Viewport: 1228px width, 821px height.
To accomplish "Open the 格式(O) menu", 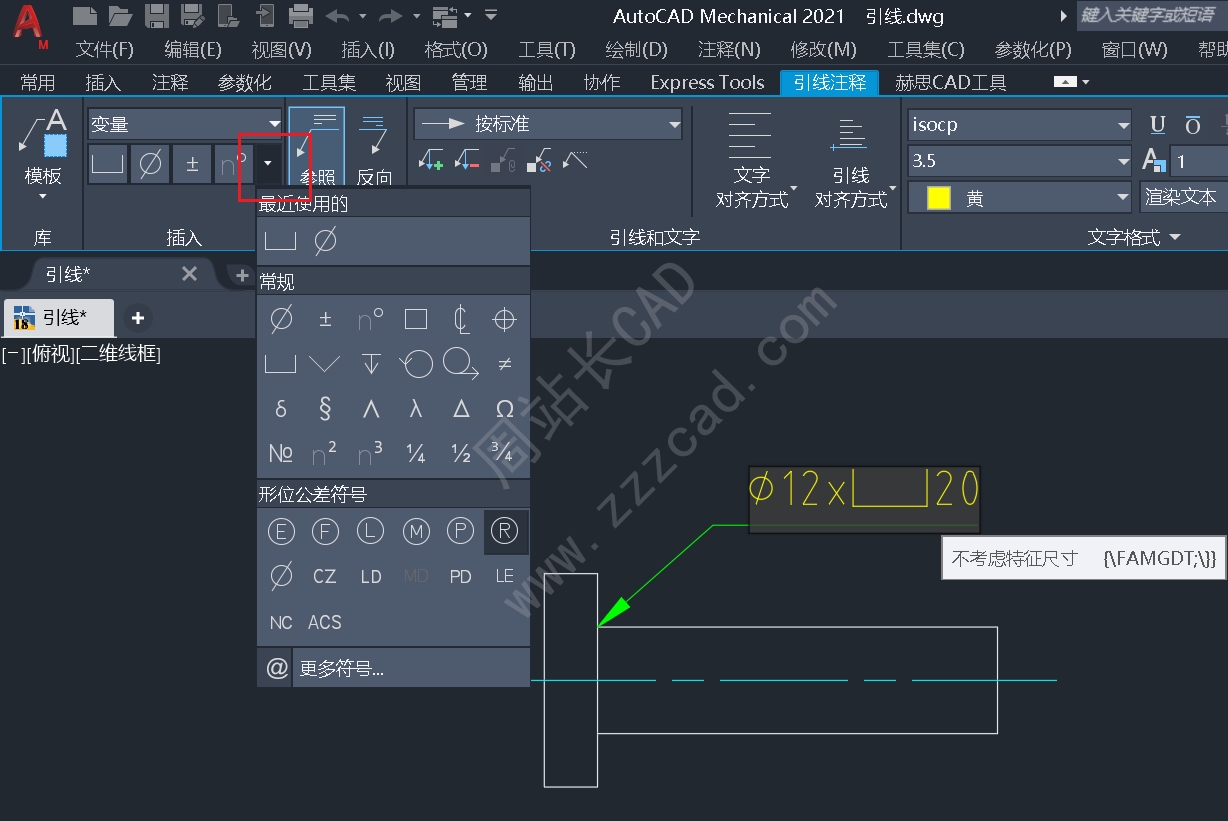I will 456,49.
